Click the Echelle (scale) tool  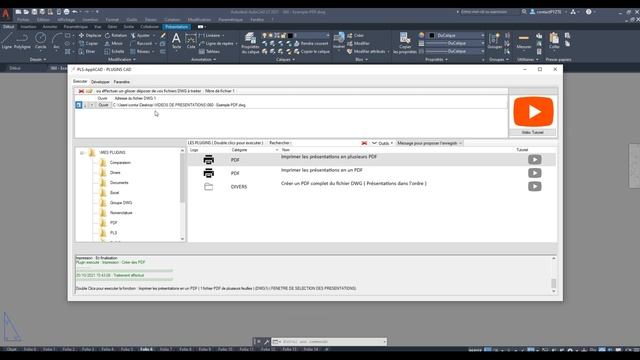[114, 51]
